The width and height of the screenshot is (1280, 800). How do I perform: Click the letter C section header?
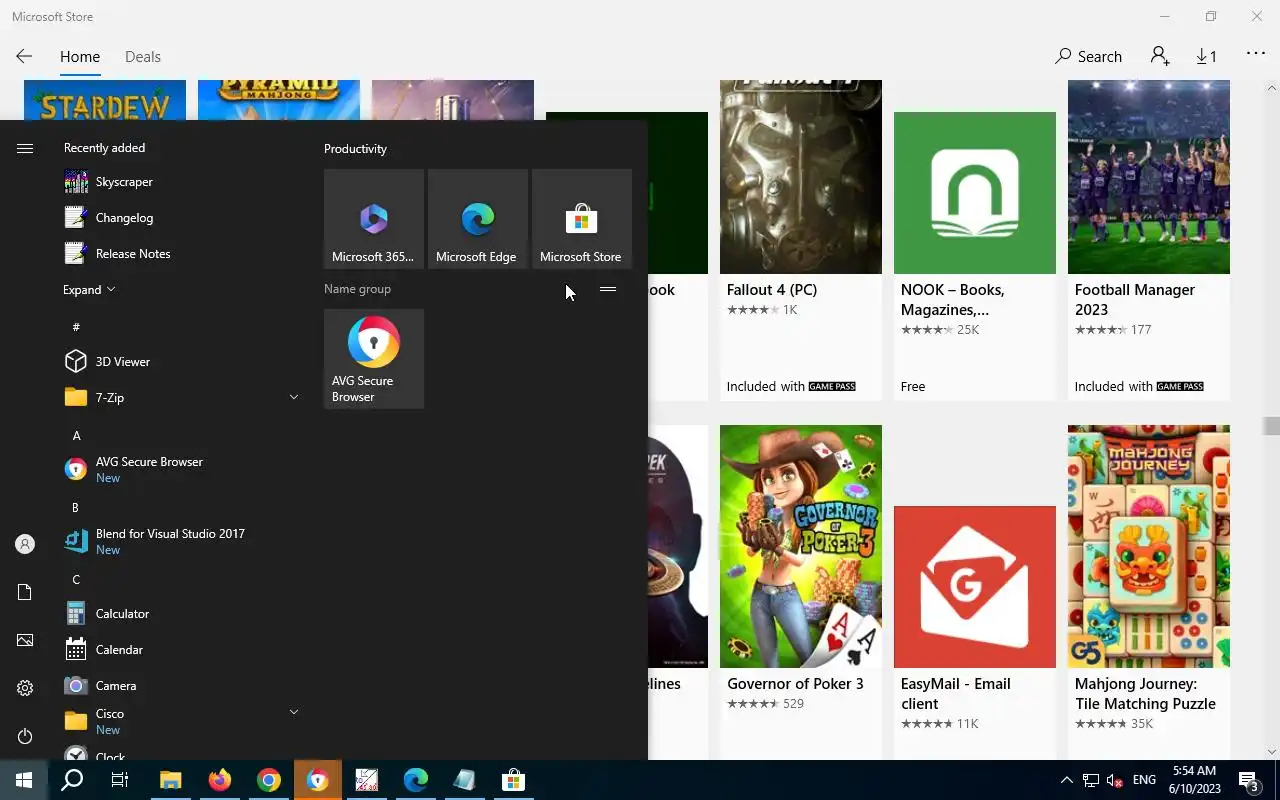[76, 580]
